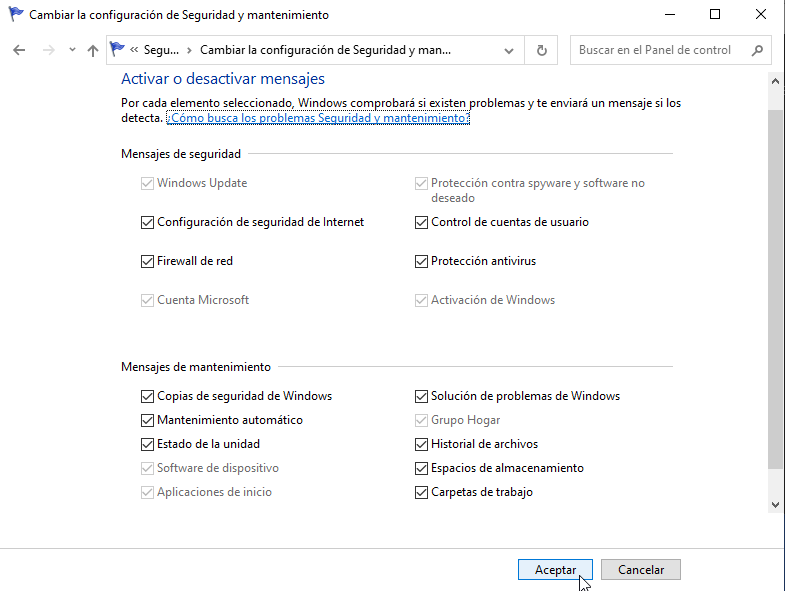
Task: Minimize the window
Action: [670, 15]
